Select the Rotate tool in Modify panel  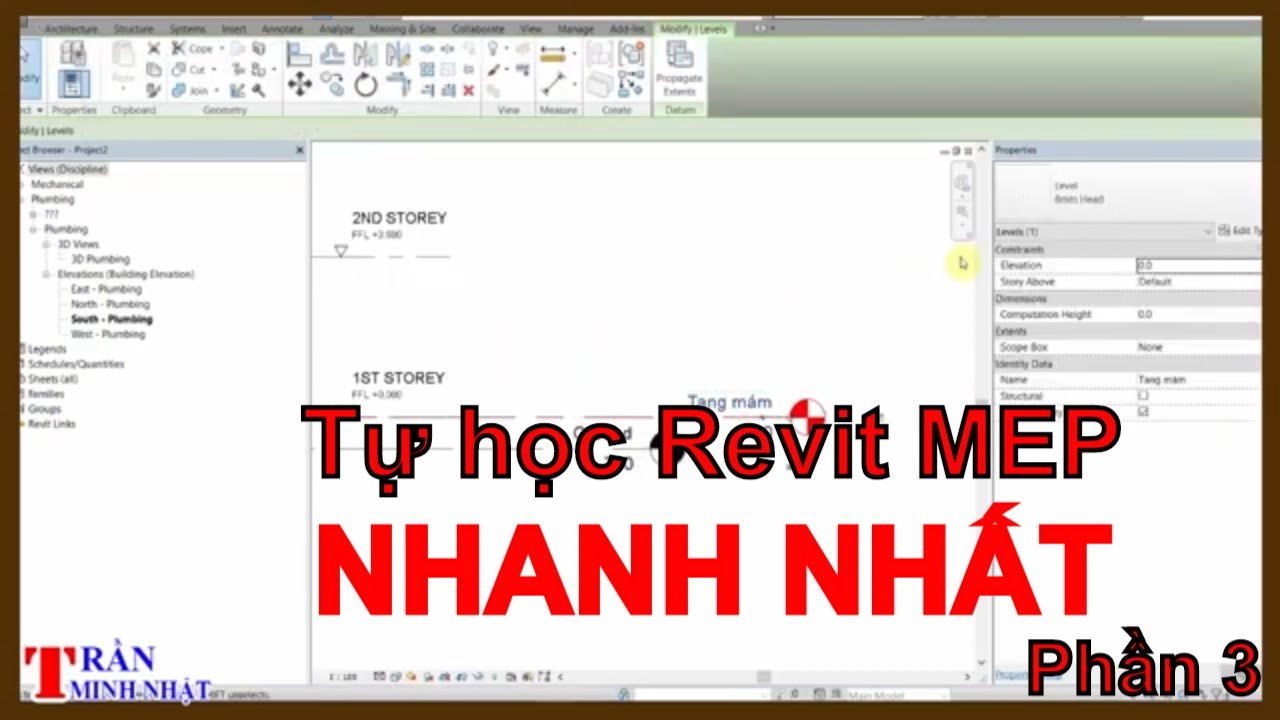(x=366, y=85)
